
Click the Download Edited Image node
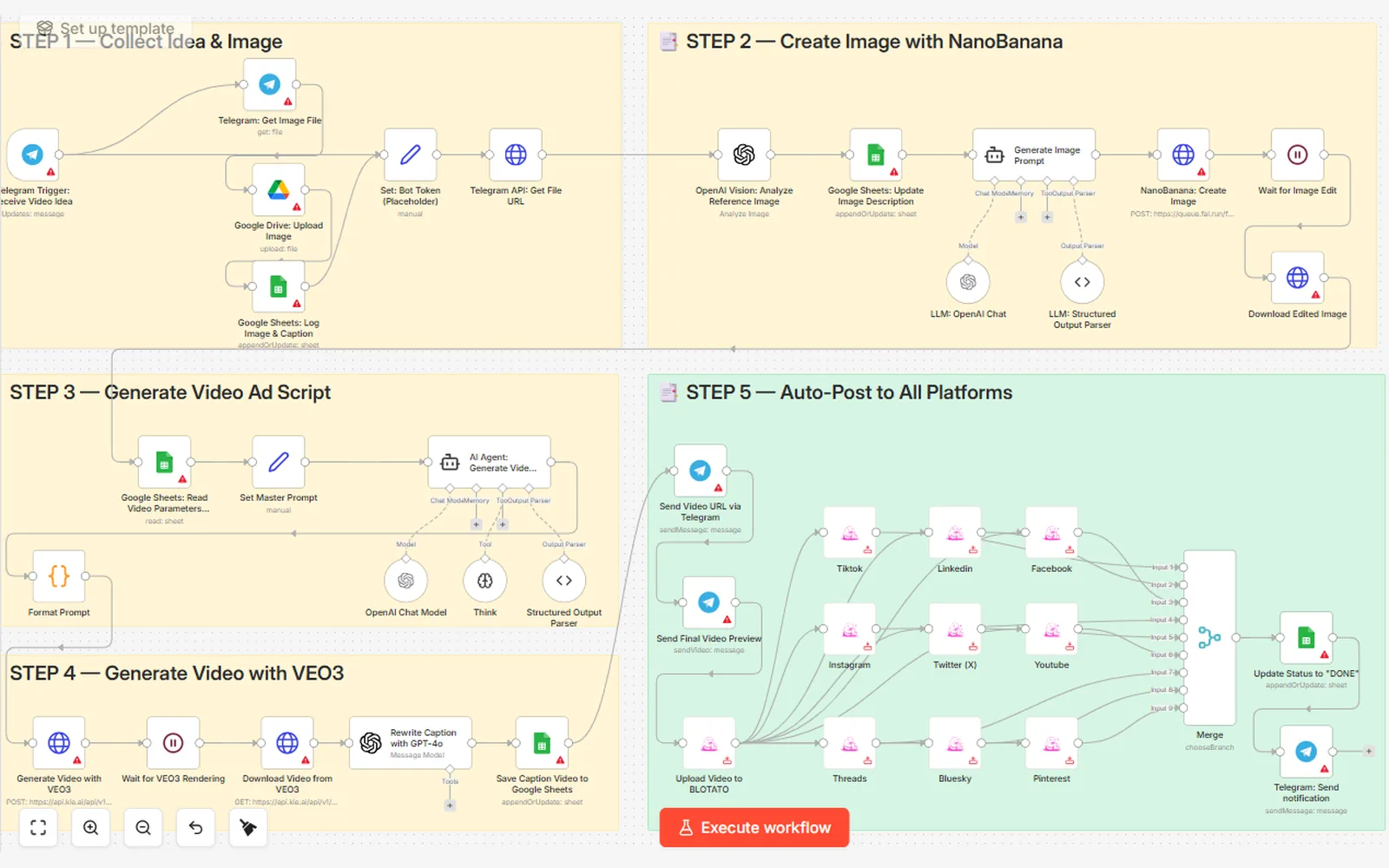click(x=1298, y=278)
